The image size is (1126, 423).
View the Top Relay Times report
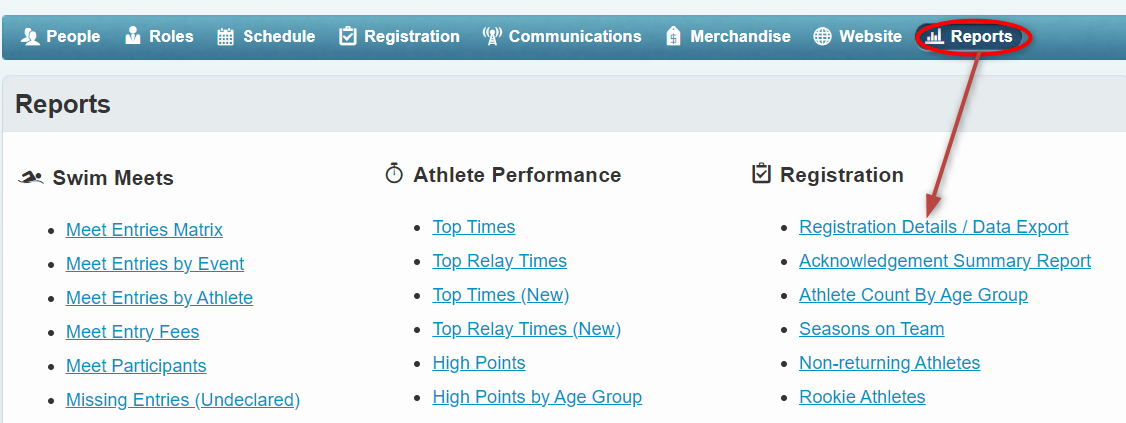[499, 261]
